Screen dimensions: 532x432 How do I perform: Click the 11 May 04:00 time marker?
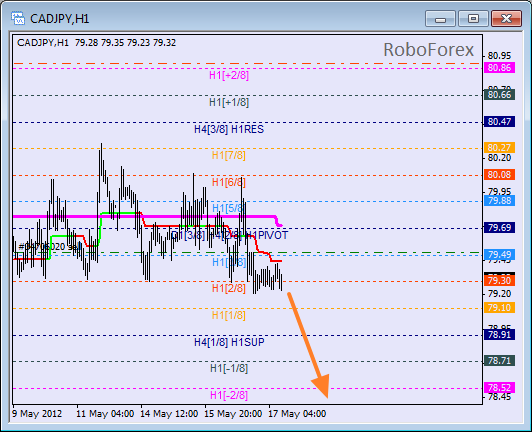[x=105, y=414]
